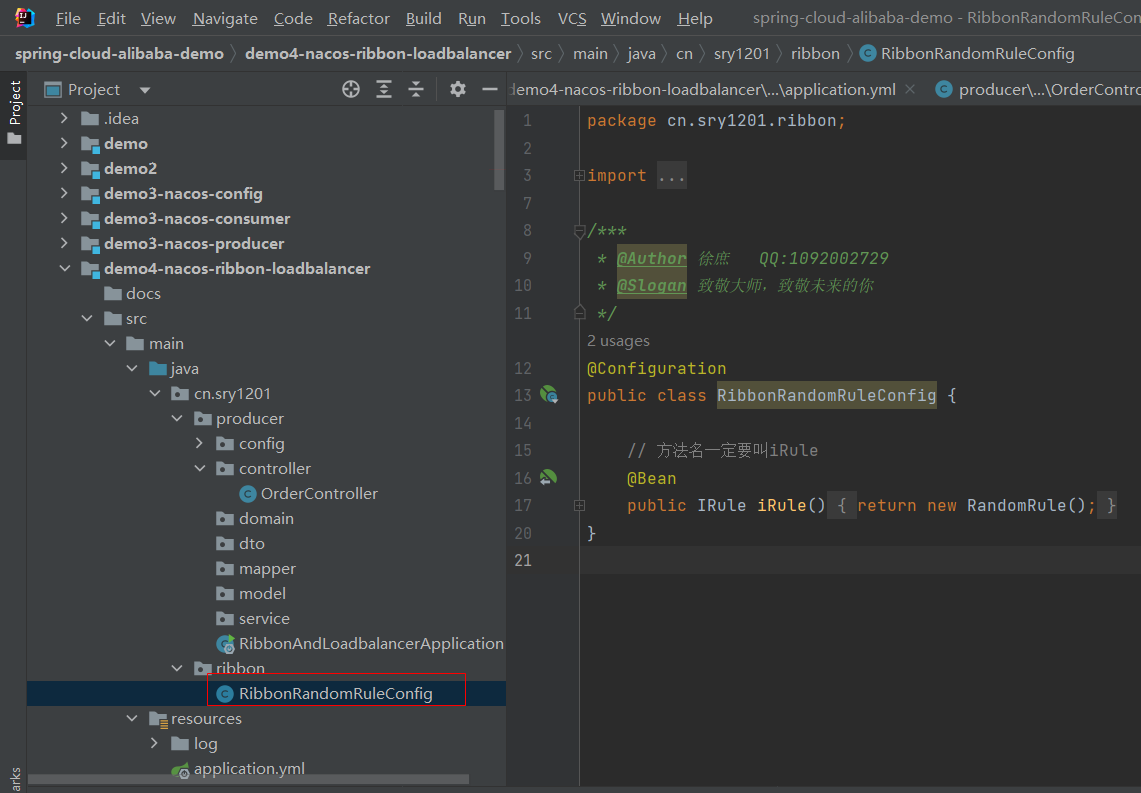Collapse the producer package folder
This screenshot has height=793, width=1141.
(177, 419)
